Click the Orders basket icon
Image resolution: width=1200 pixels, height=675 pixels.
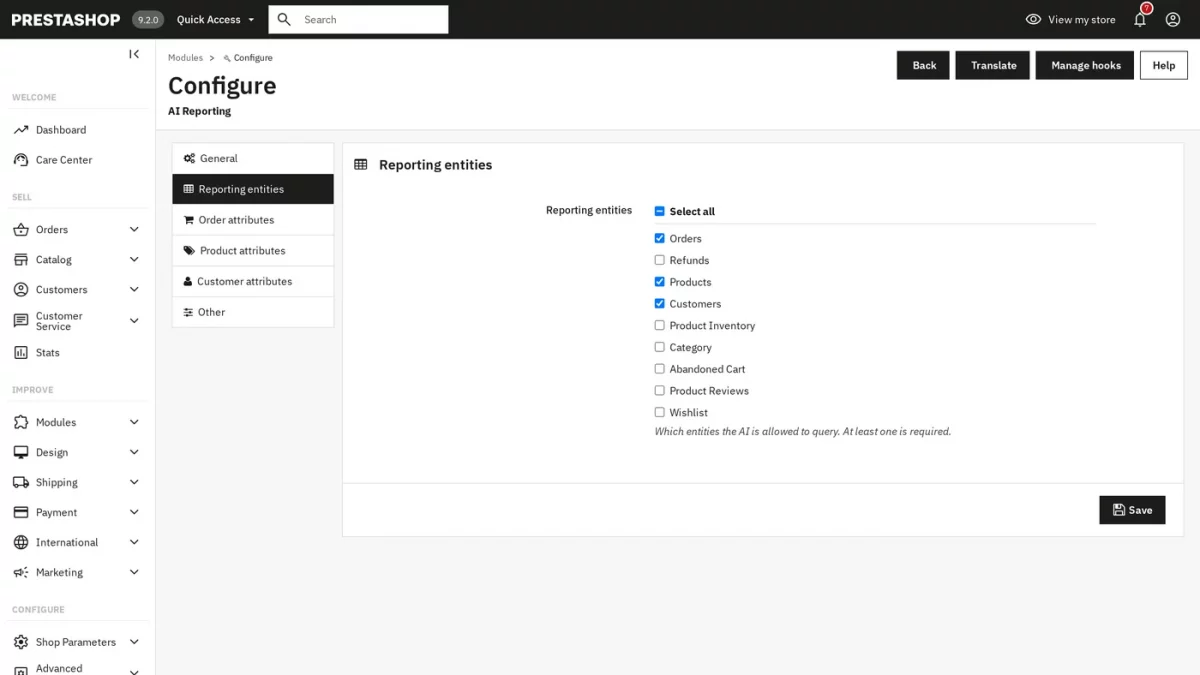[21, 230]
